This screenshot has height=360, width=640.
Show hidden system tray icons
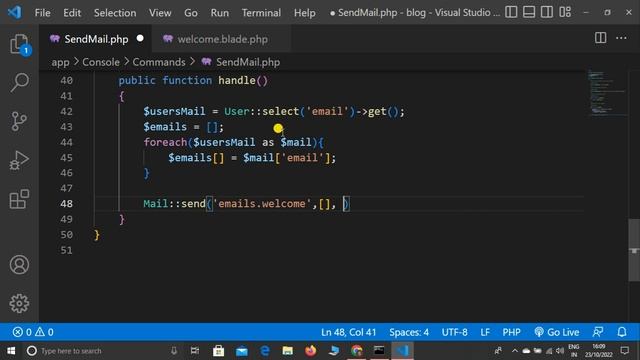coord(514,351)
